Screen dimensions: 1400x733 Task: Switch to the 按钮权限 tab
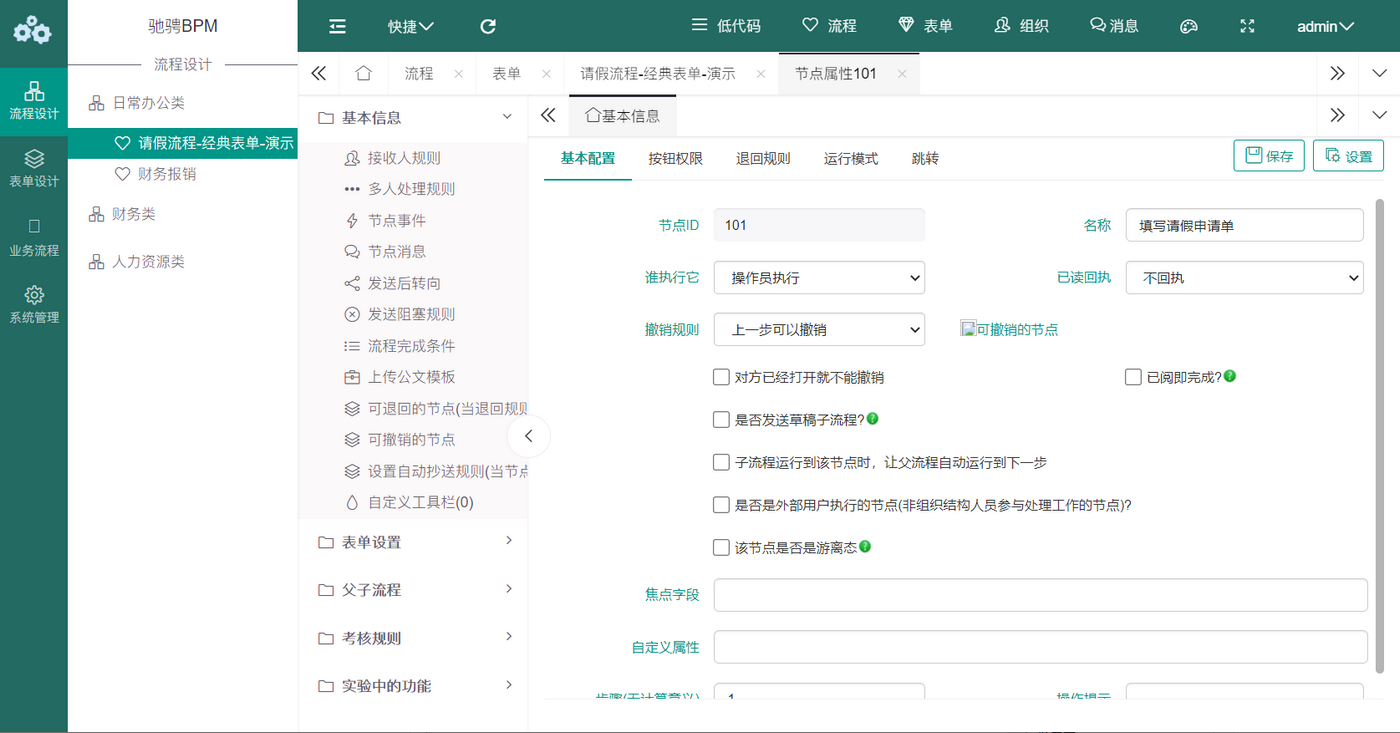pyautogui.click(x=677, y=158)
